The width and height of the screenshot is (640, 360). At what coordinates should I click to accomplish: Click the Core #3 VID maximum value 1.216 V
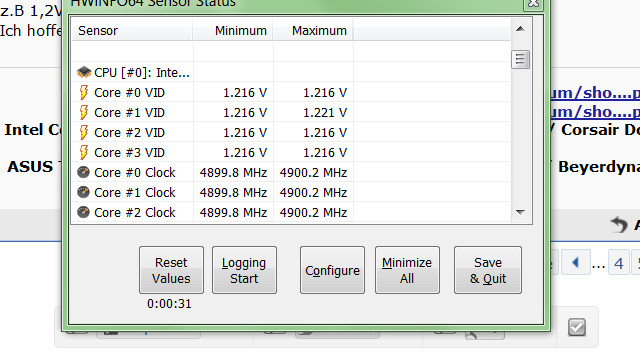pyautogui.click(x=325, y=153)
